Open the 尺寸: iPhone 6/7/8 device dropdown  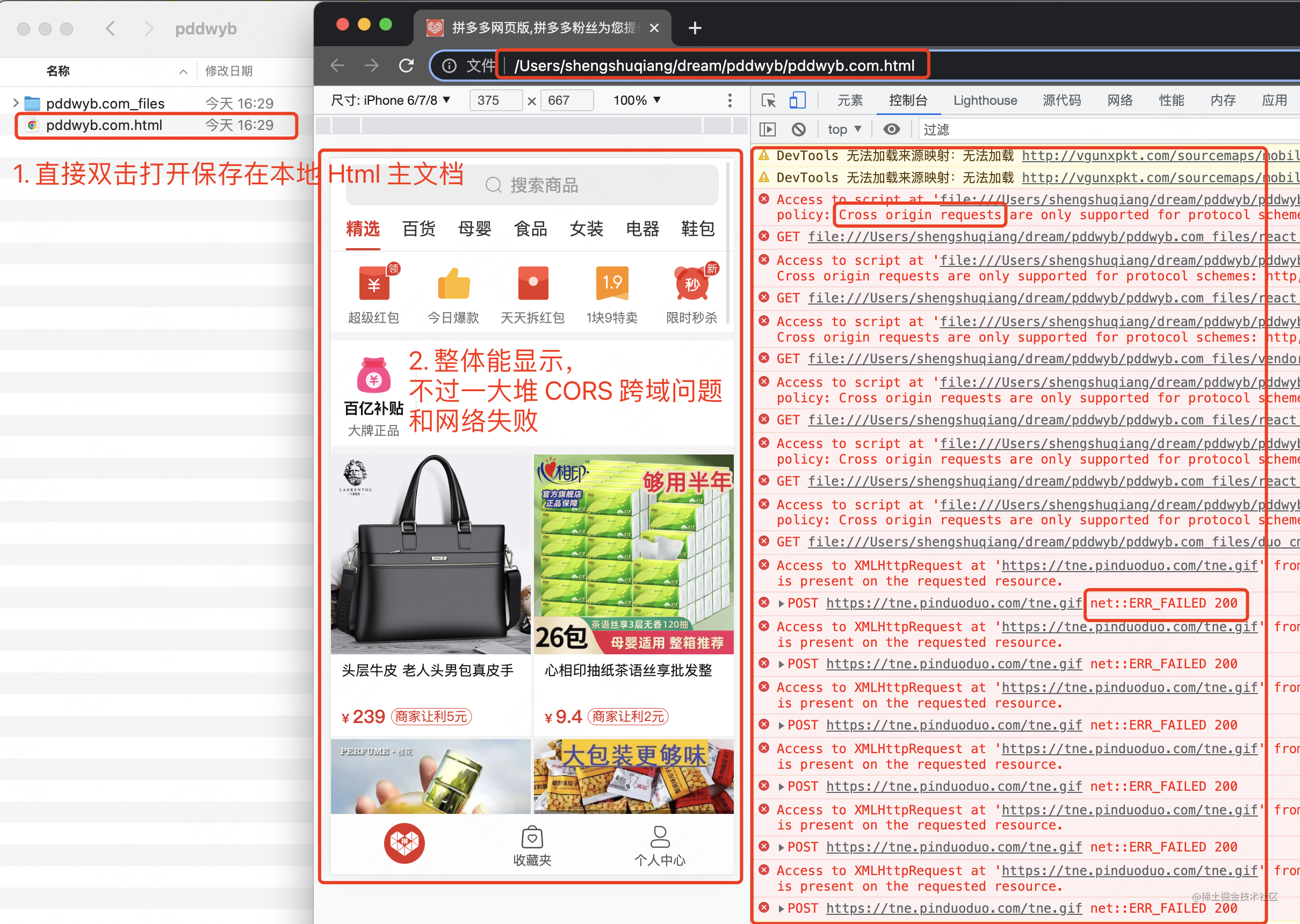[391, 100]
